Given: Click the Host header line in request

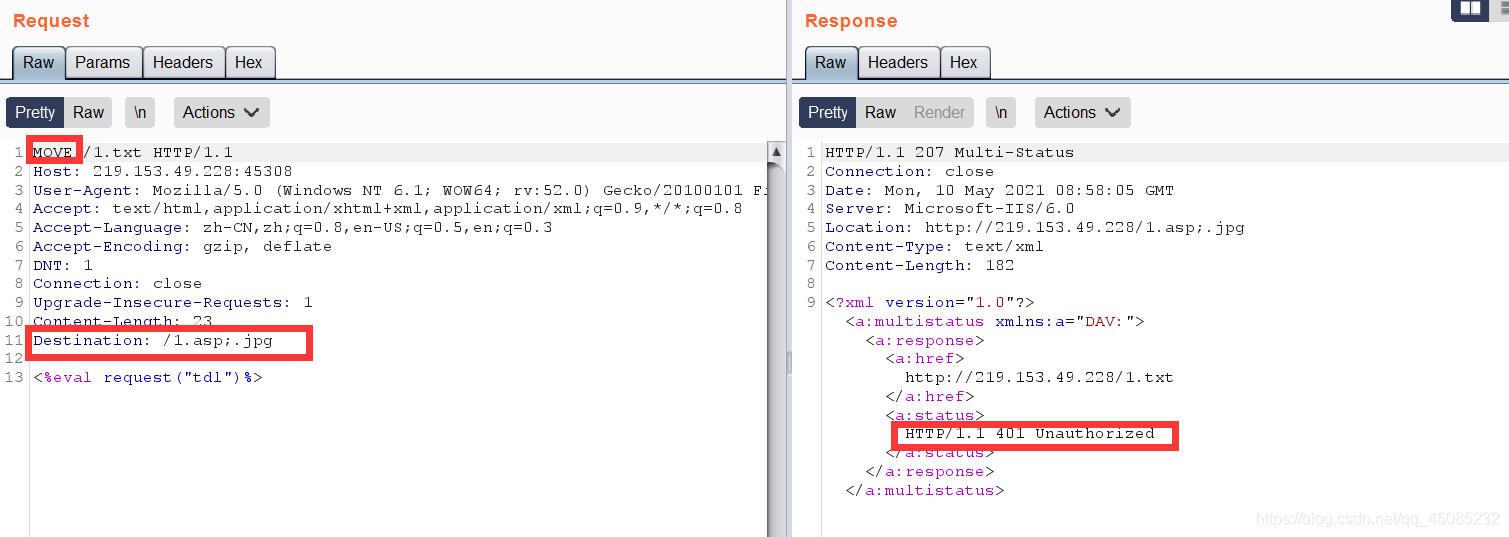Looking at the screenshot, I should tap(163, 171).
